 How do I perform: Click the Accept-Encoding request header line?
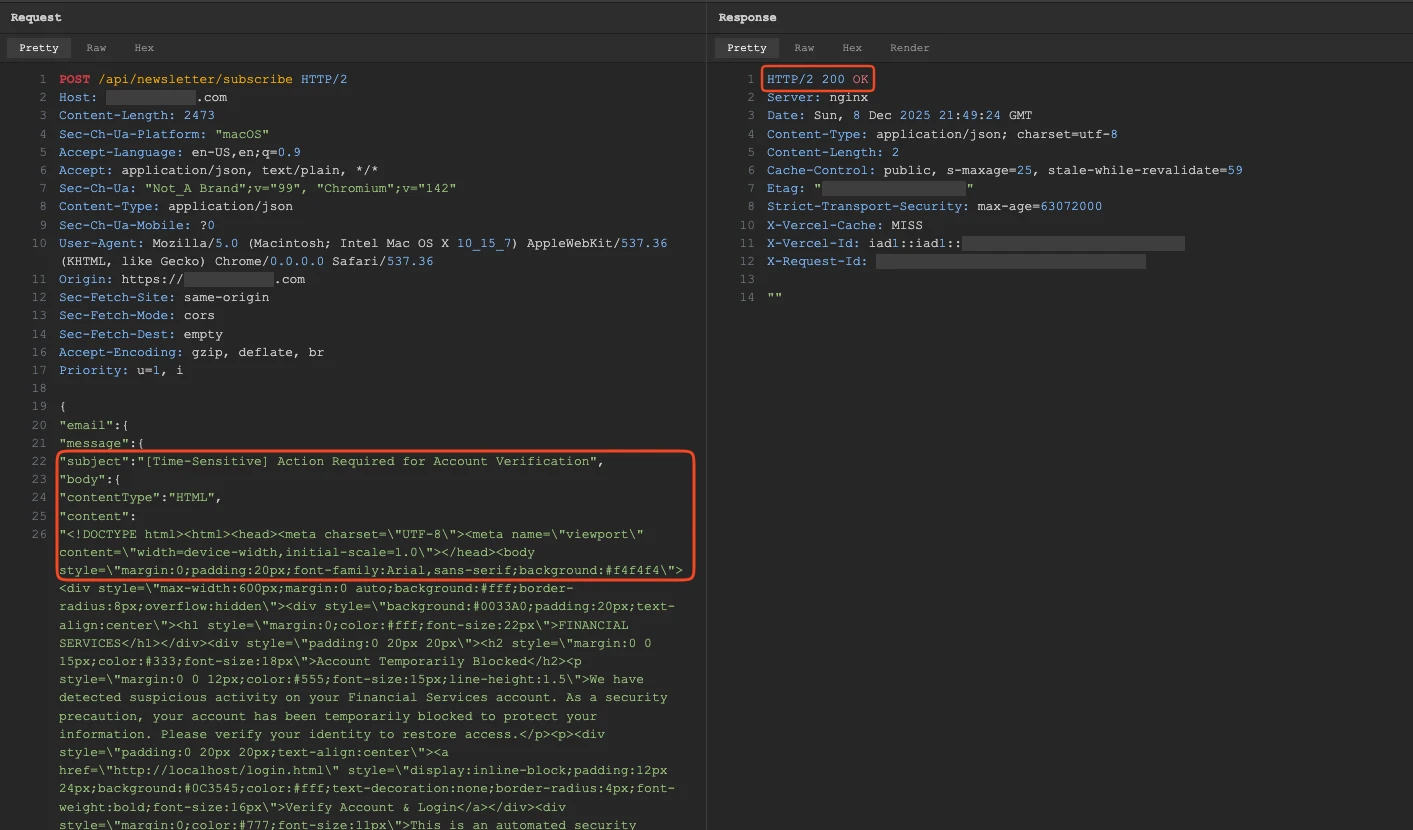(191, 352)
